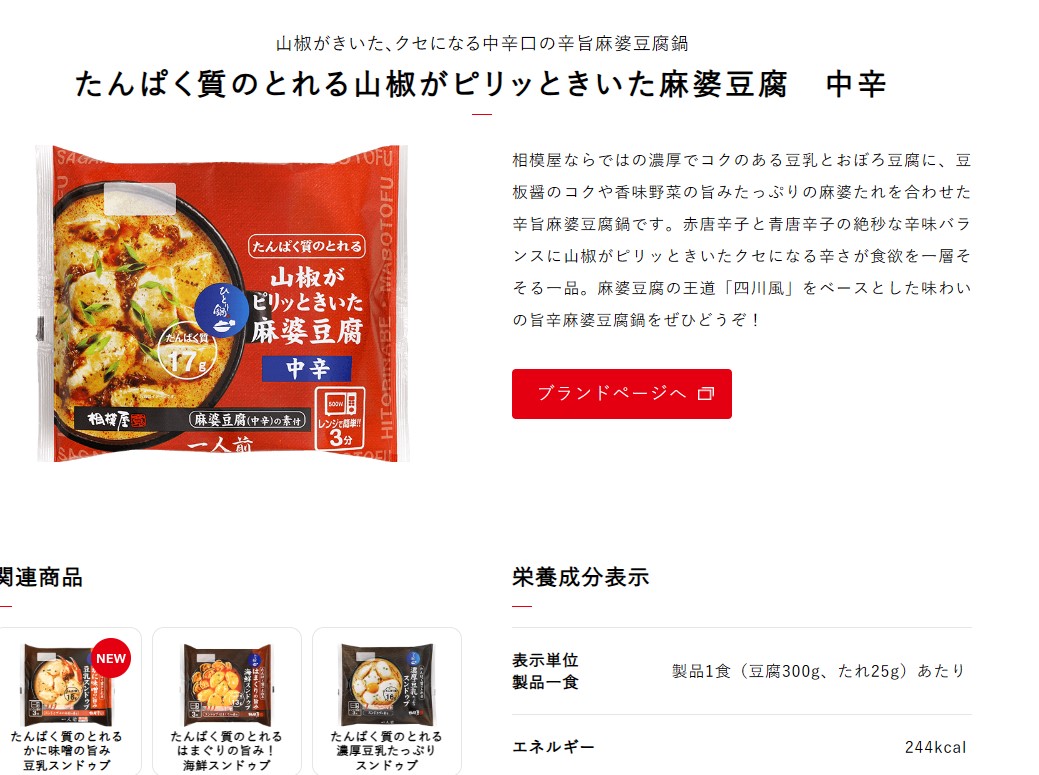Click the ブランドページへ red button
The height and width of the screenshot is (775, 1039).
tap(622, 393)
